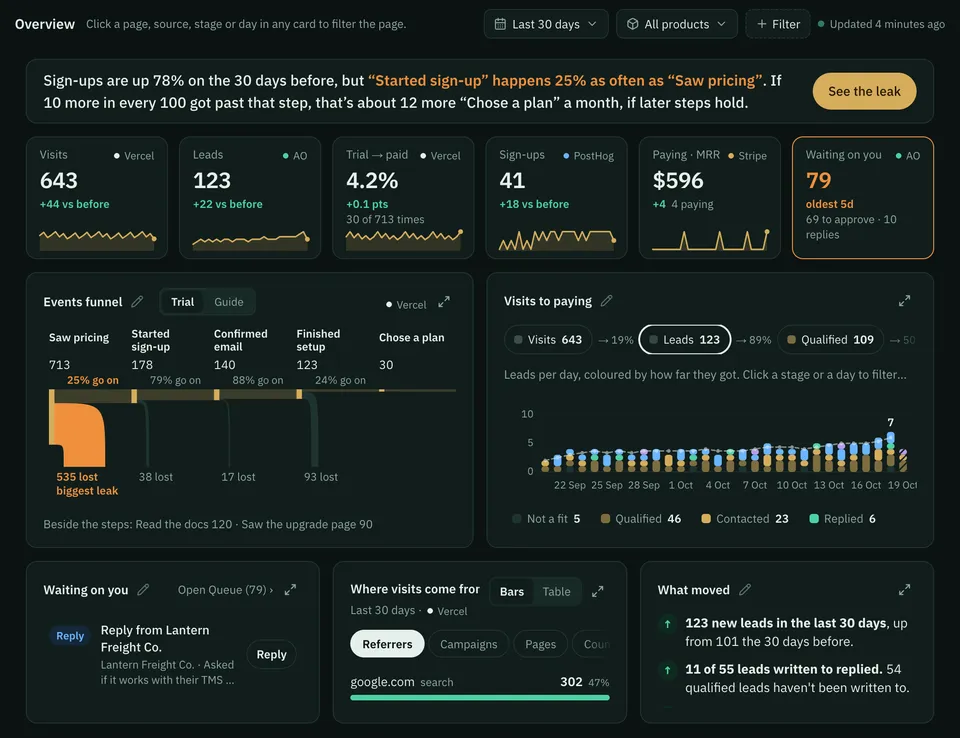Select the Qualified 109 stage pill
The width and height of the screenshot is (960, 738).
pos(830,339)
